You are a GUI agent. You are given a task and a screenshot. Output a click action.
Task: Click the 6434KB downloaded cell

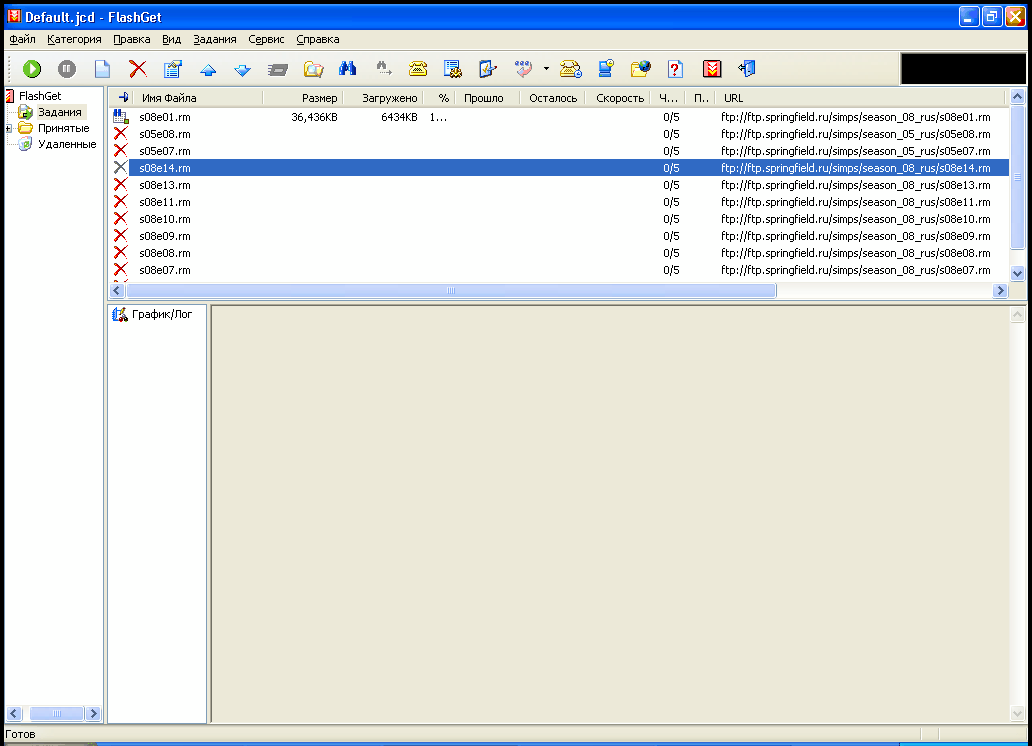(x=399, y=117)
